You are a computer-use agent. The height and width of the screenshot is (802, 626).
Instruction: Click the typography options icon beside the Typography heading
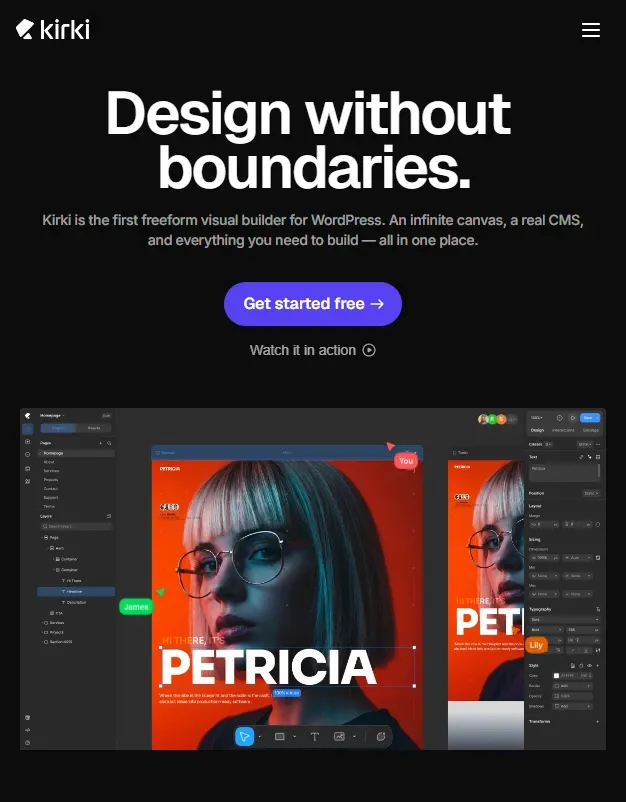pos(598,609)
